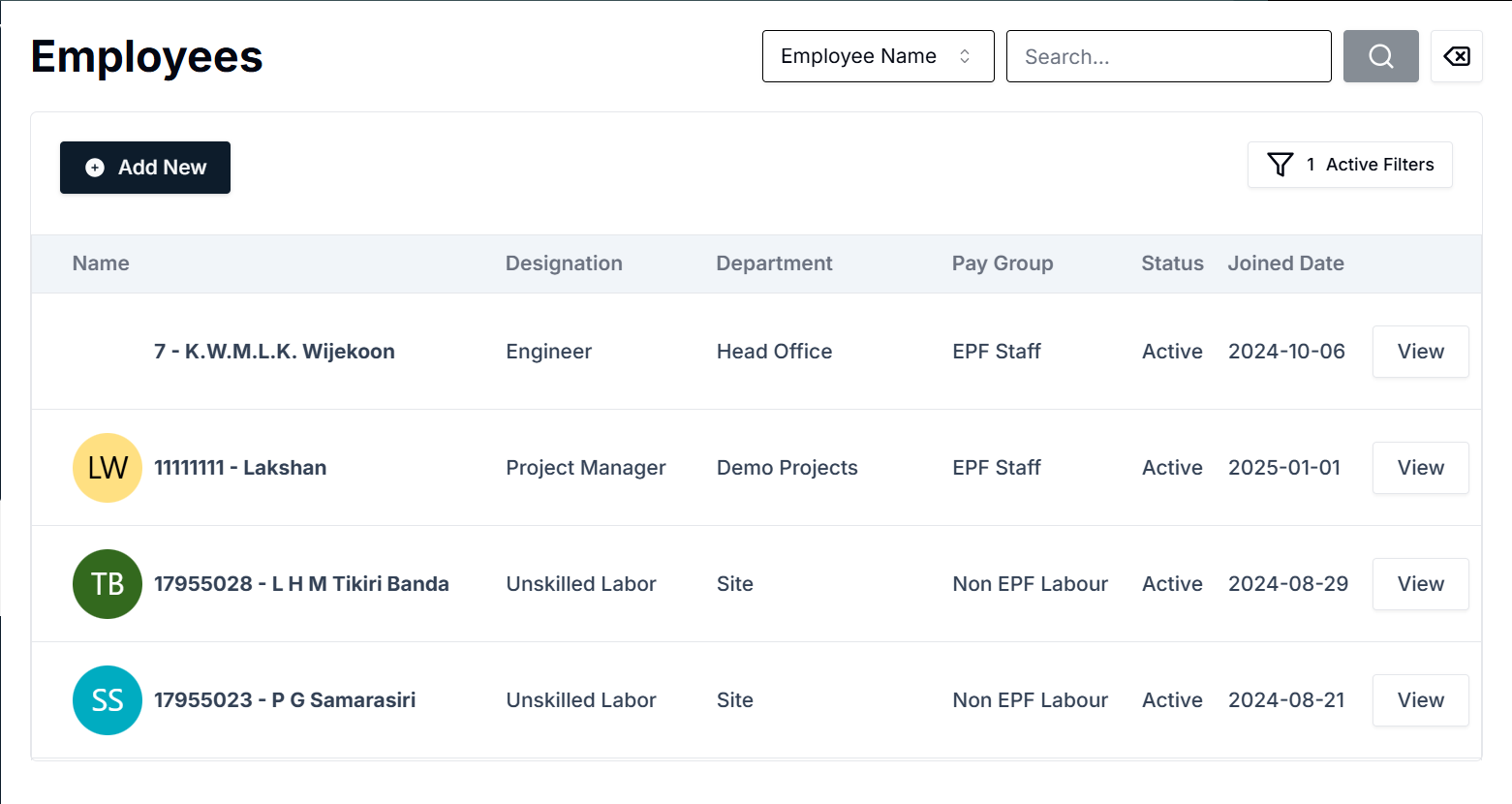This screenshot has height=804, width=1512.
Task: Open the Employee Name search-by dropdown
Action: pos(877,56)
